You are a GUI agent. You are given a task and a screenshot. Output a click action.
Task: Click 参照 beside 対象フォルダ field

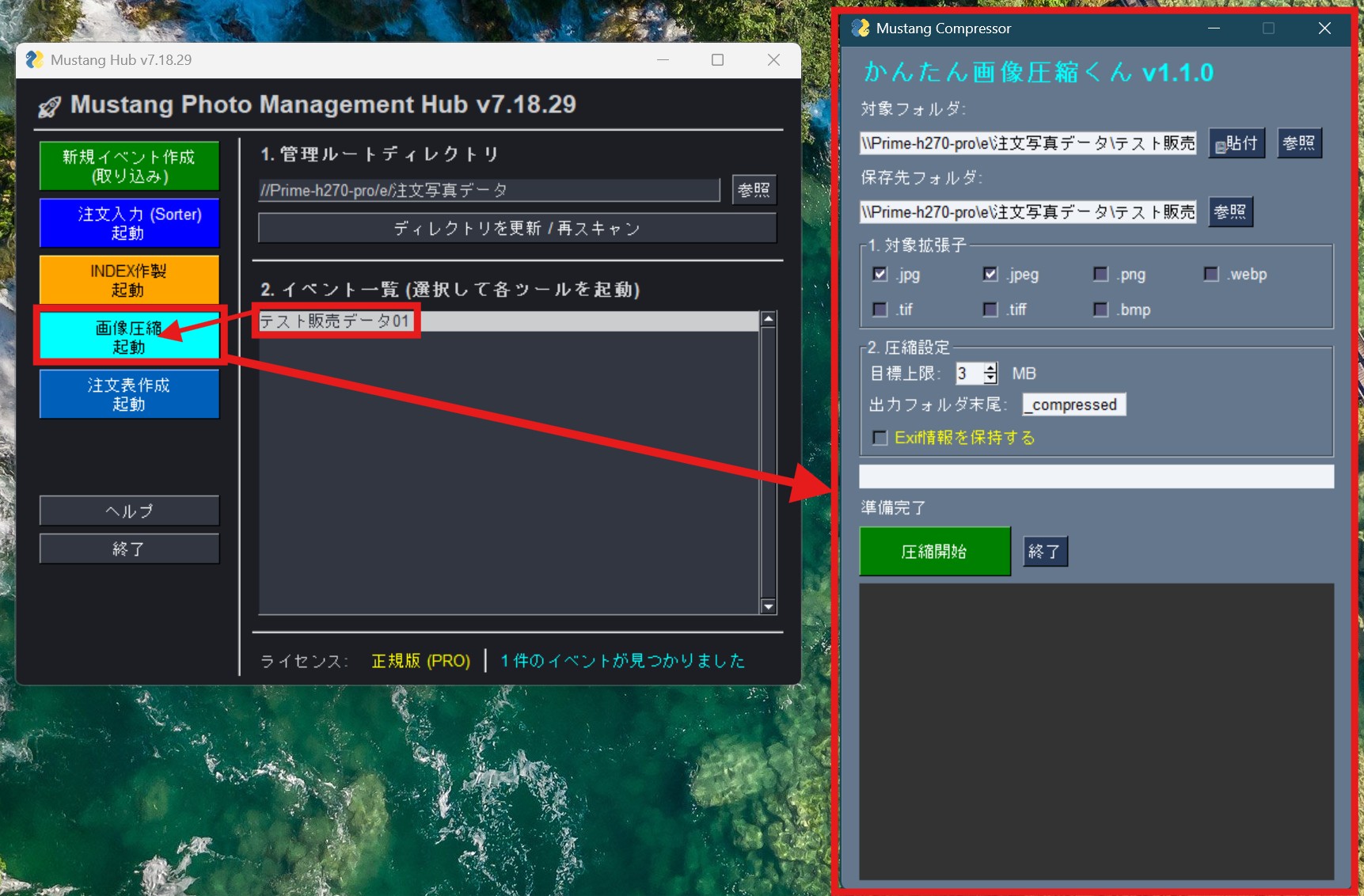tap(1299, 143)
